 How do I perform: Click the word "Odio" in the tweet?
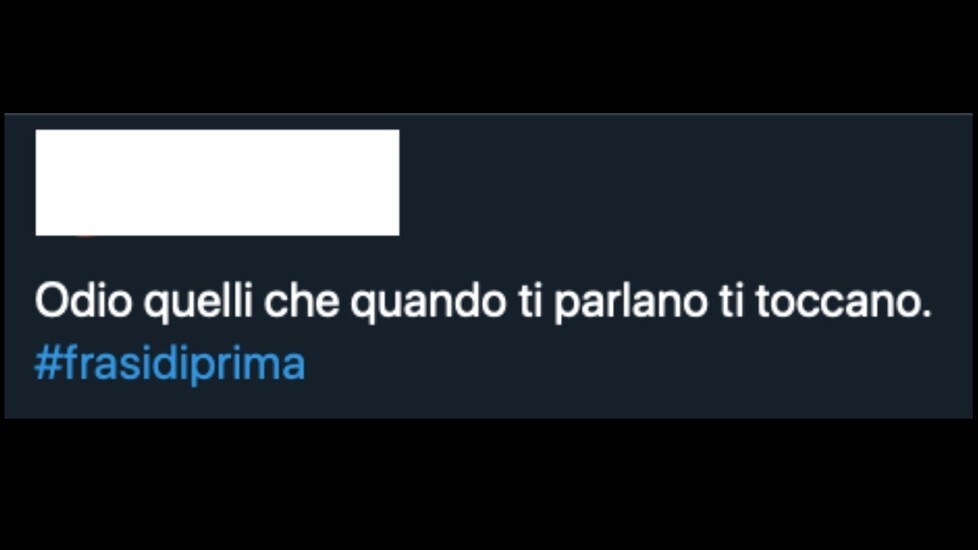point(84,301)
